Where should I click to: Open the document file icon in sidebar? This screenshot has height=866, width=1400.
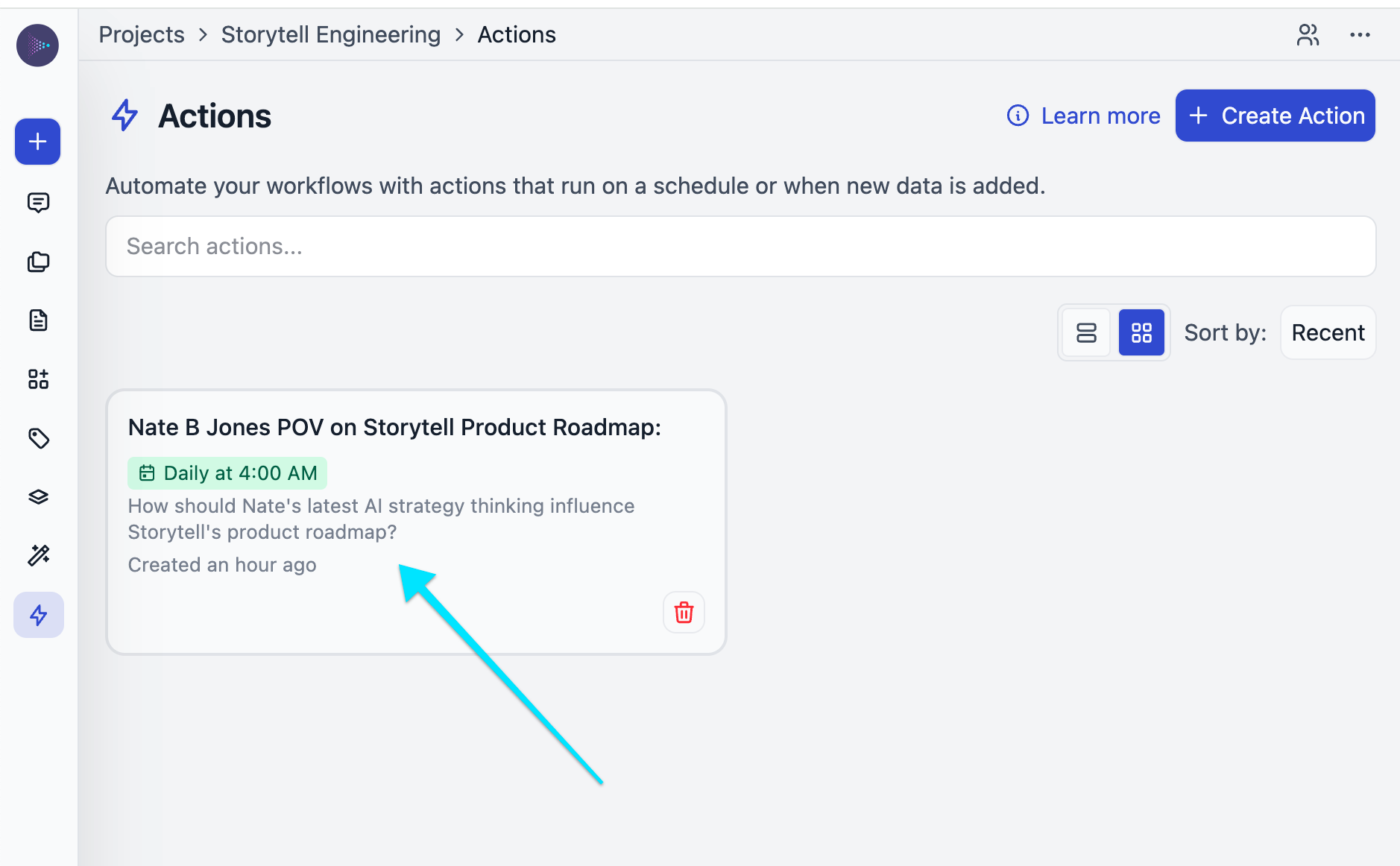pyautogui.click(x=38, y=320)
